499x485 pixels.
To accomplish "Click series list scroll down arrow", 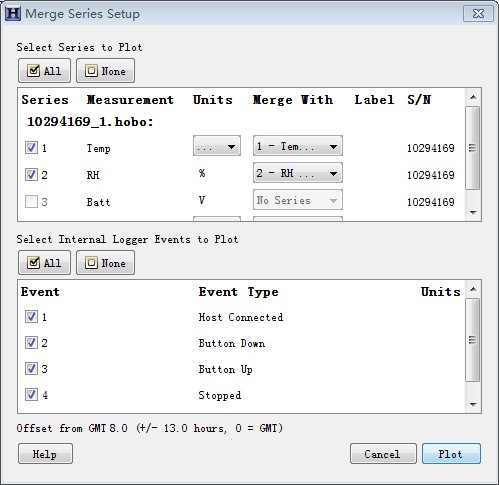I will (473, 212).
